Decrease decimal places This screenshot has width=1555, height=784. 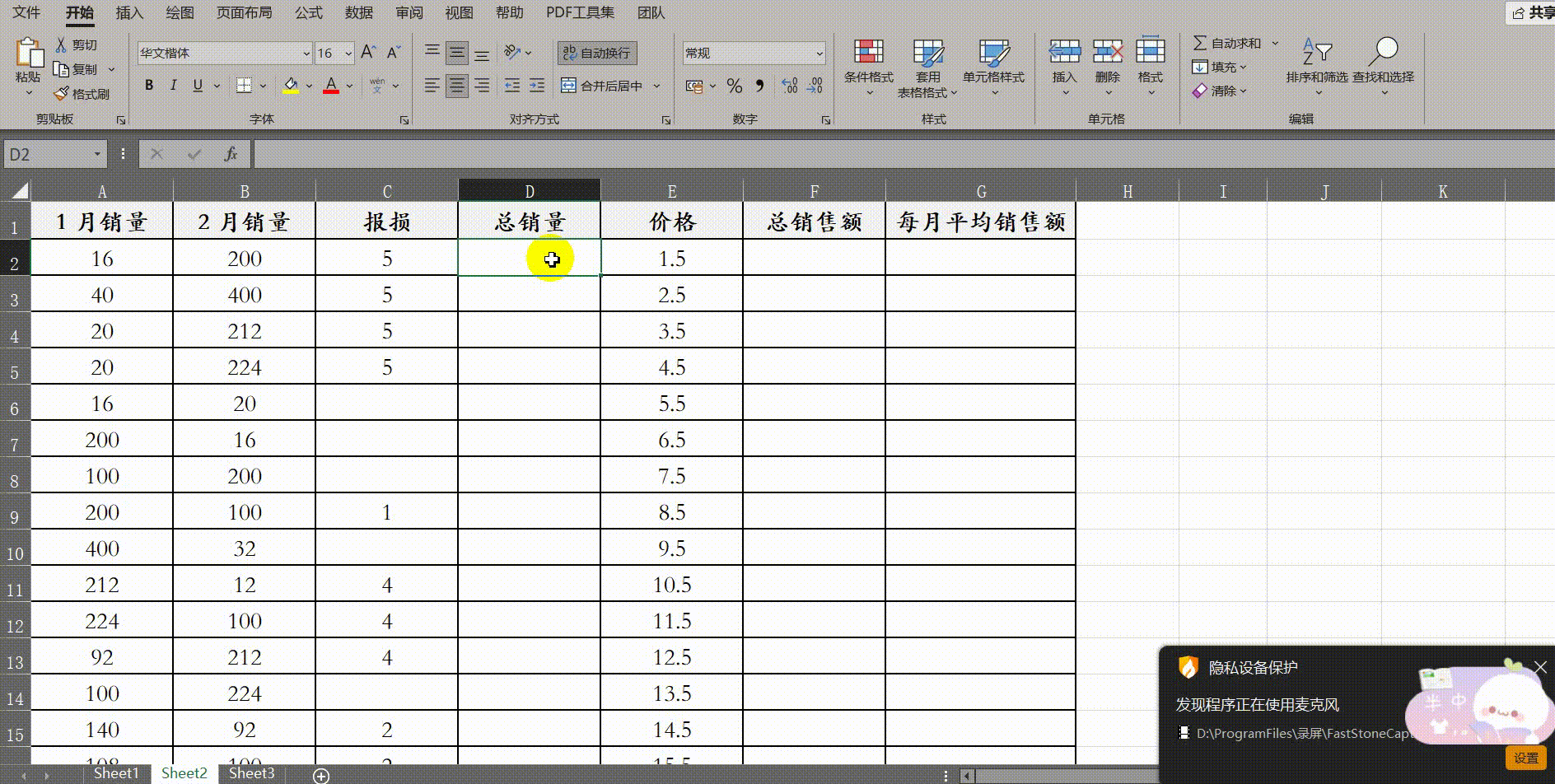point(815,86)
